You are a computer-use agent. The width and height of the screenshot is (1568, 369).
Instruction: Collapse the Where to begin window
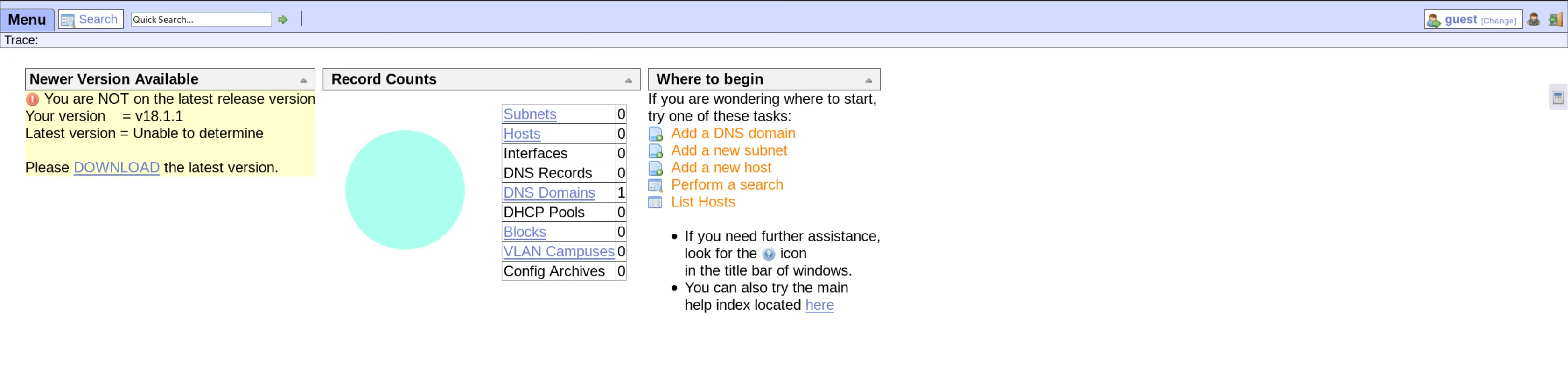point(868,79)
